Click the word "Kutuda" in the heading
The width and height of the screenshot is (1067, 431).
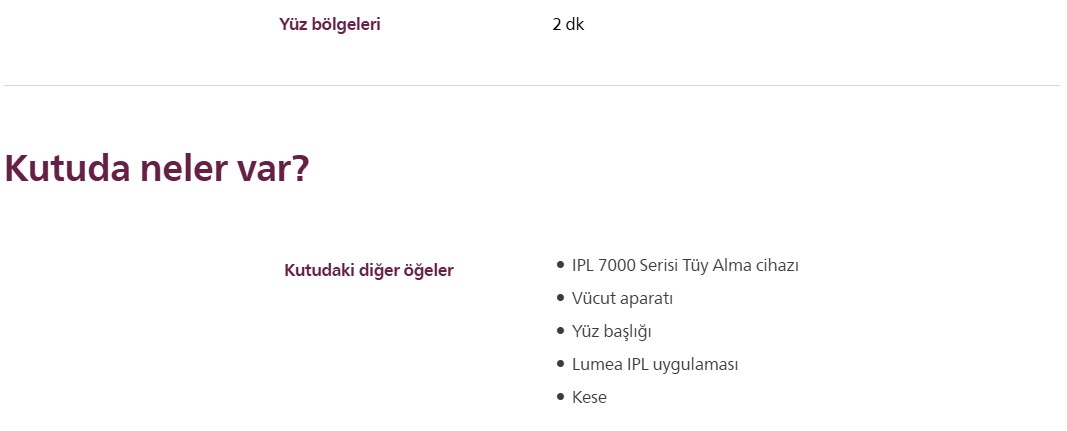tap(67, 168)
